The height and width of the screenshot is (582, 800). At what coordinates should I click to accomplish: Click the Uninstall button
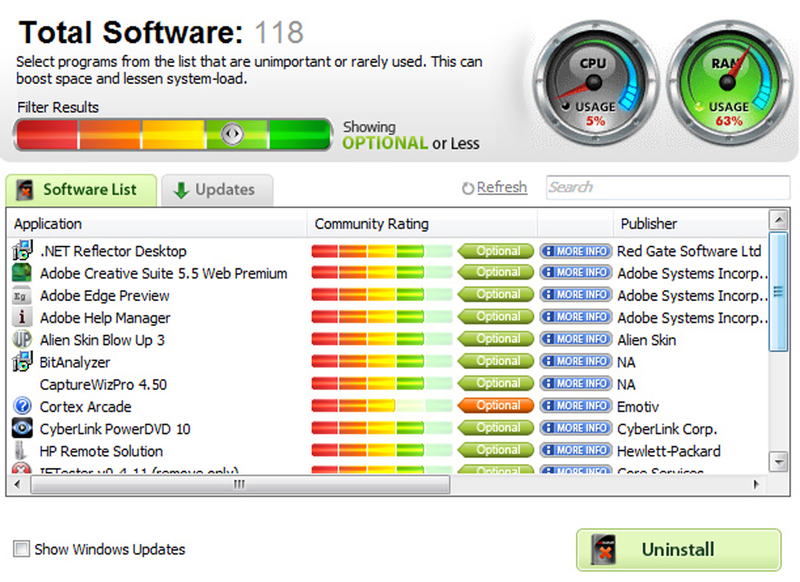coord(679,549)
